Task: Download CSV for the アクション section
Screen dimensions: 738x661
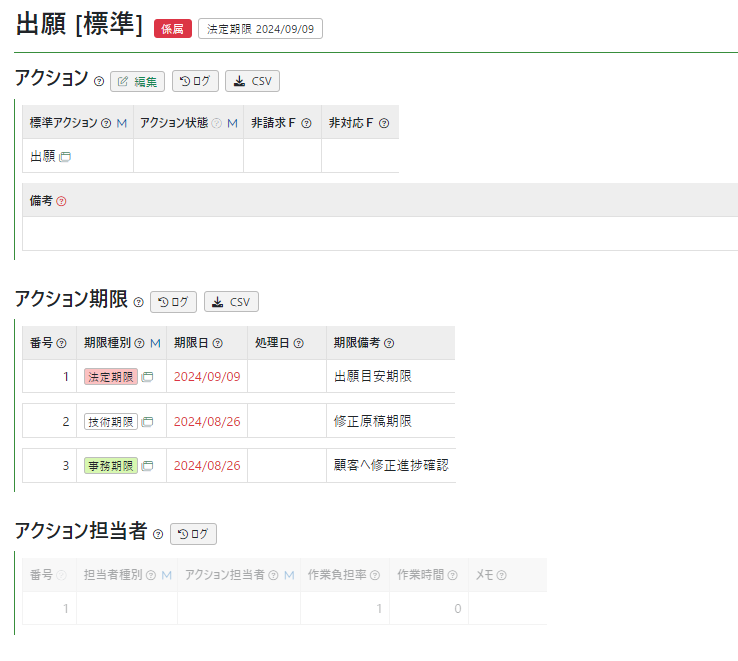Action: tap(252, 81)
